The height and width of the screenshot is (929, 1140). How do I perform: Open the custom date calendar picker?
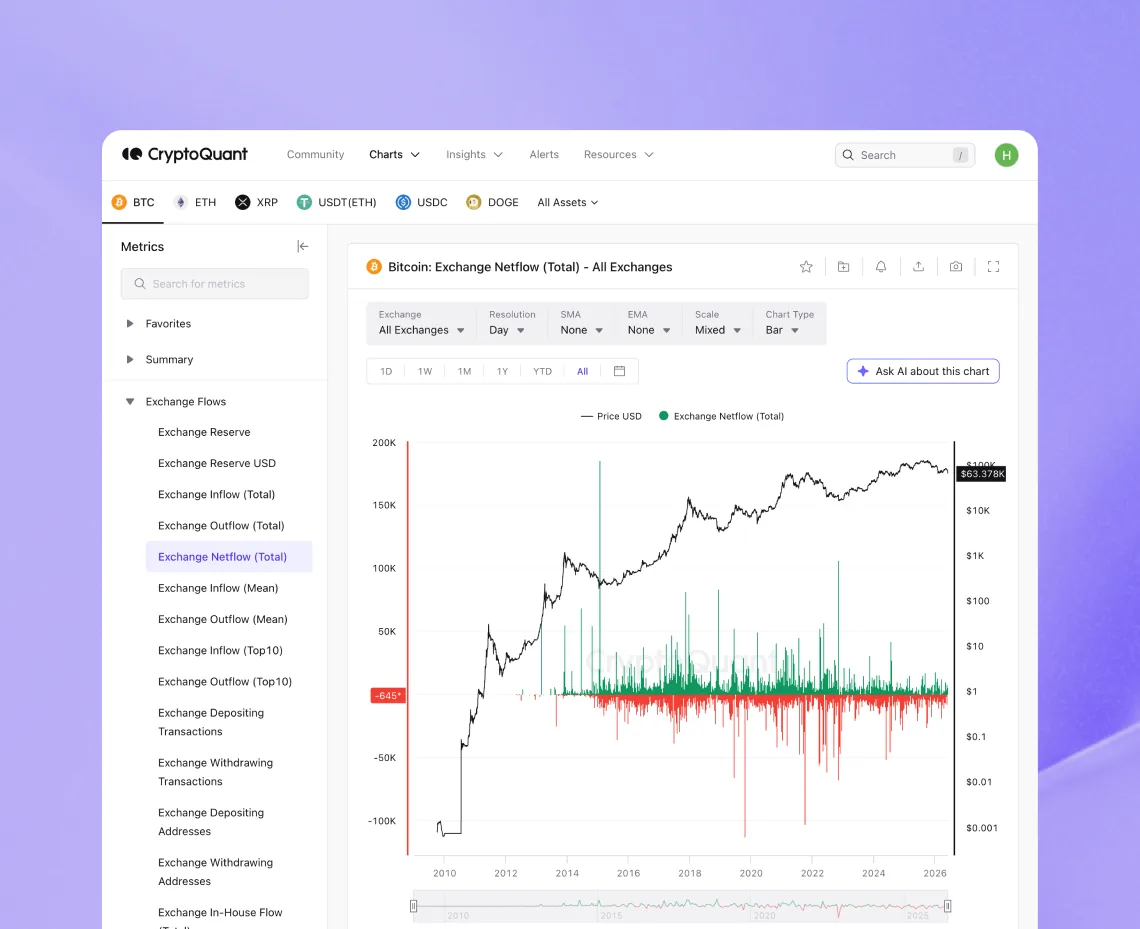pyautogui.click(x=619, y=371)
